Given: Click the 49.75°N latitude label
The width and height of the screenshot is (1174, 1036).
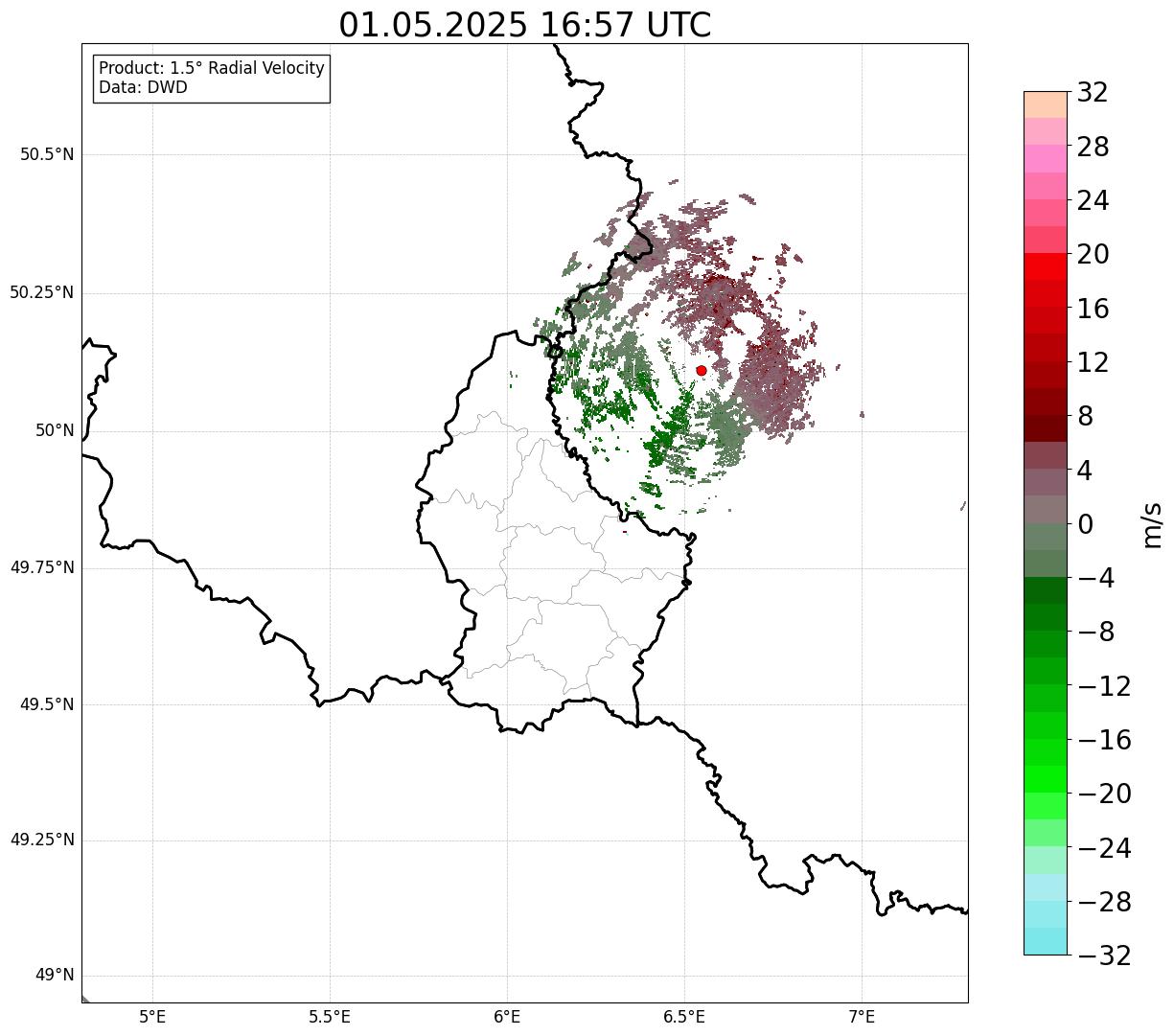Looking at the screenshot, I should pos(42,567).
